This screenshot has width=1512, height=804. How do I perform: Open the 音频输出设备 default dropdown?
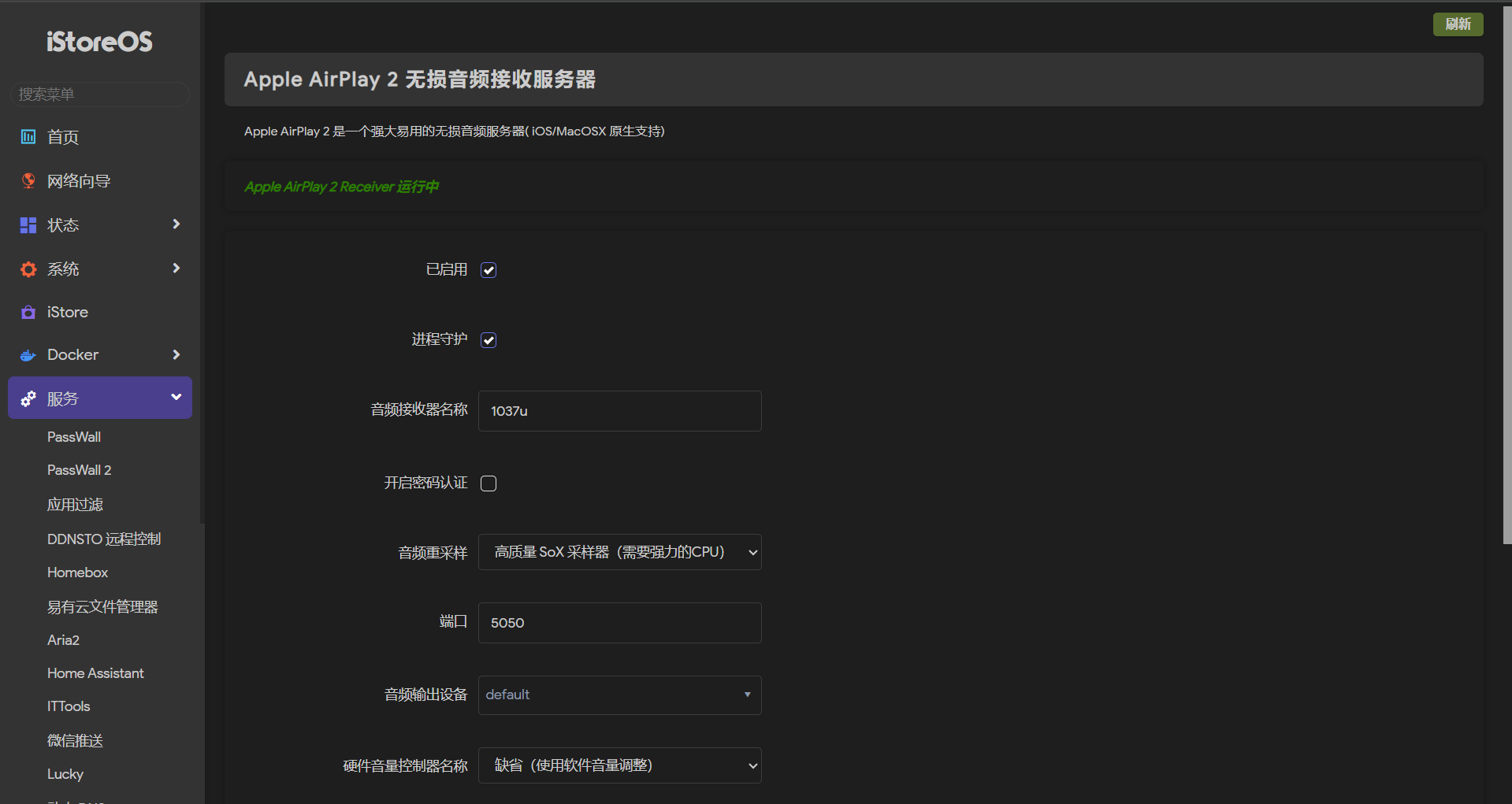coord(620,695)
